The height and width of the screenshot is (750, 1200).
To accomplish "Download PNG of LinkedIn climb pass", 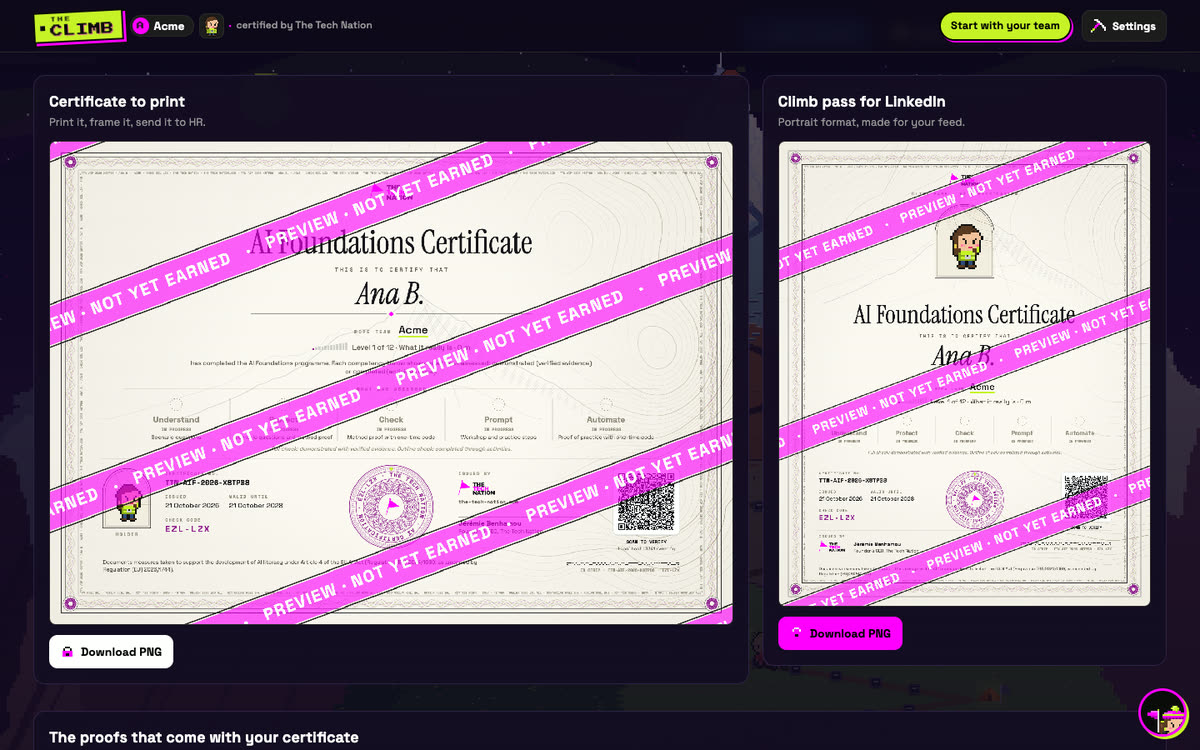I will 840,634.
